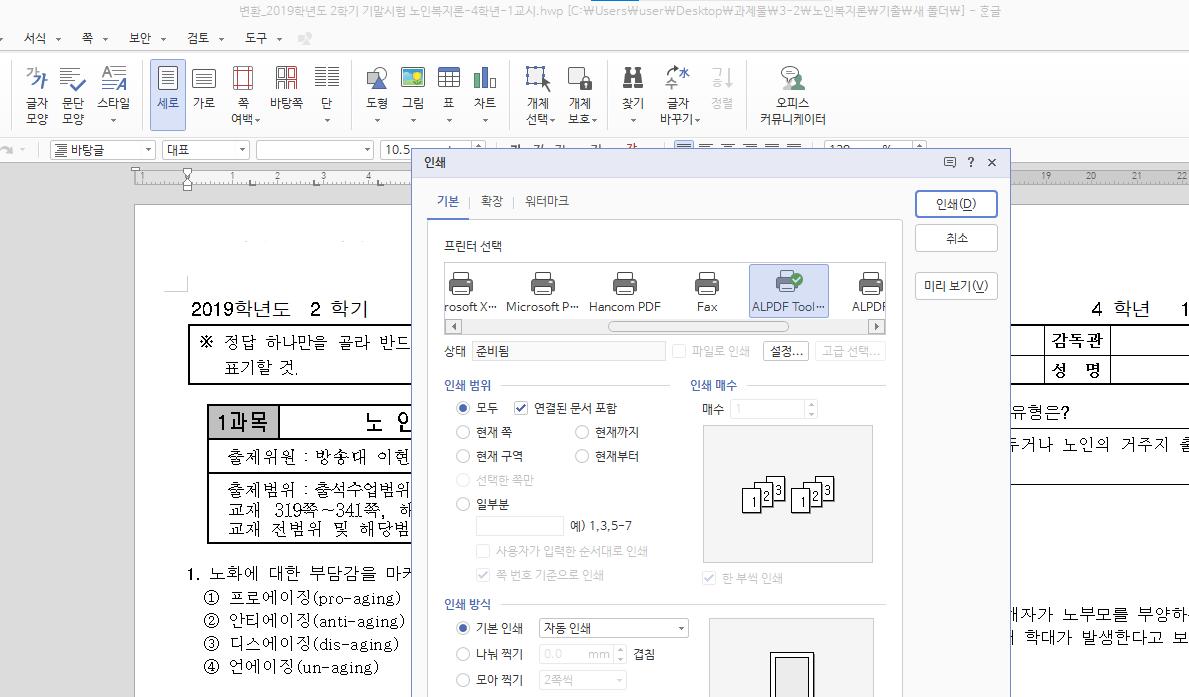Select the 모아 찍기 radio button
Image resolution: width=1189 pixels, height=697 pixels.
[x=463, y=680]
